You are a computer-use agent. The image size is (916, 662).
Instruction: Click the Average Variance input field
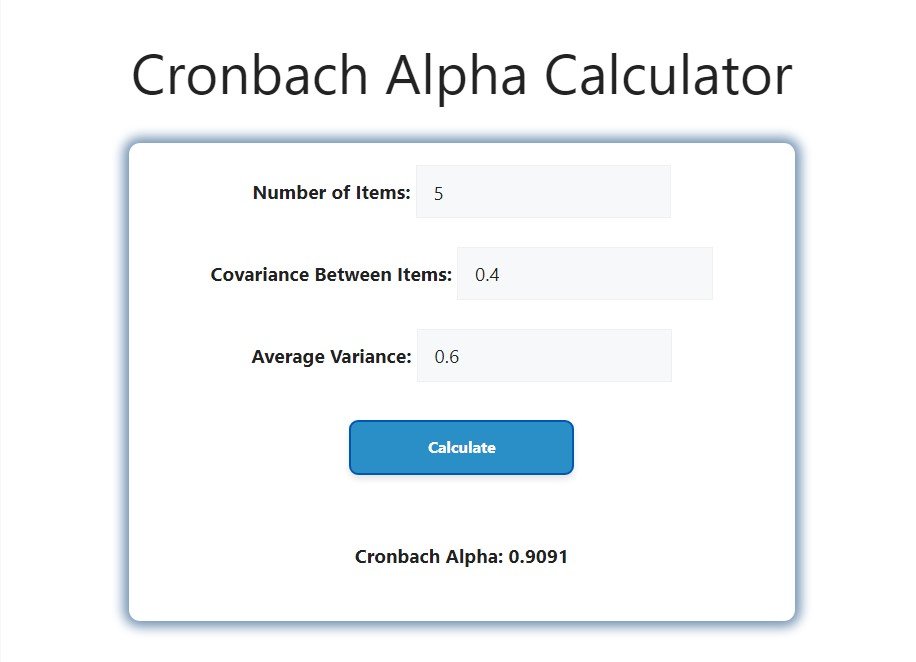543,355
